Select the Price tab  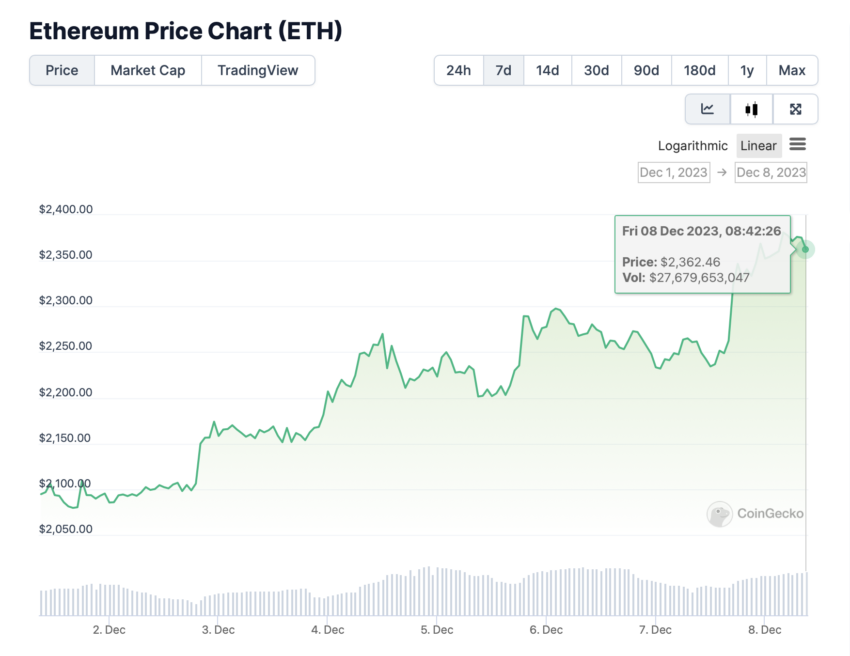click(62, 70)
